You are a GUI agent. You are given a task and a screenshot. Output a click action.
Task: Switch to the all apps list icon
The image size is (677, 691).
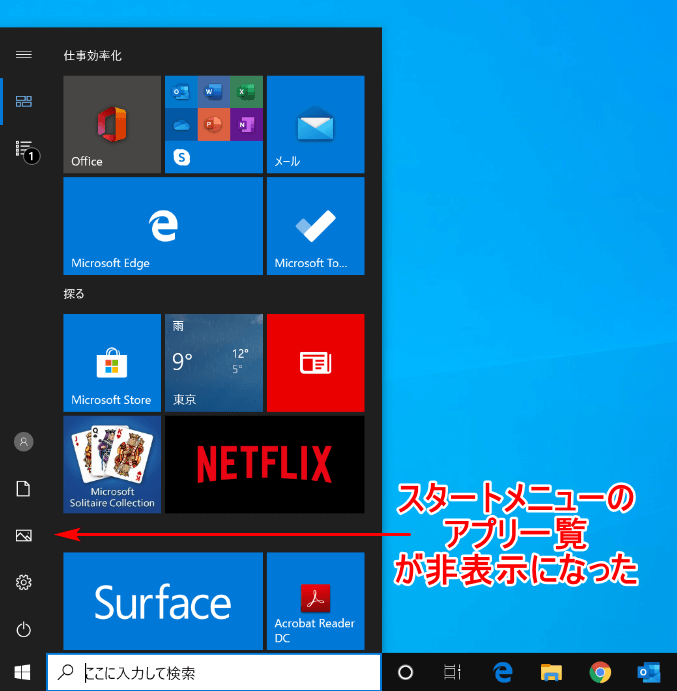pos(24,149)
